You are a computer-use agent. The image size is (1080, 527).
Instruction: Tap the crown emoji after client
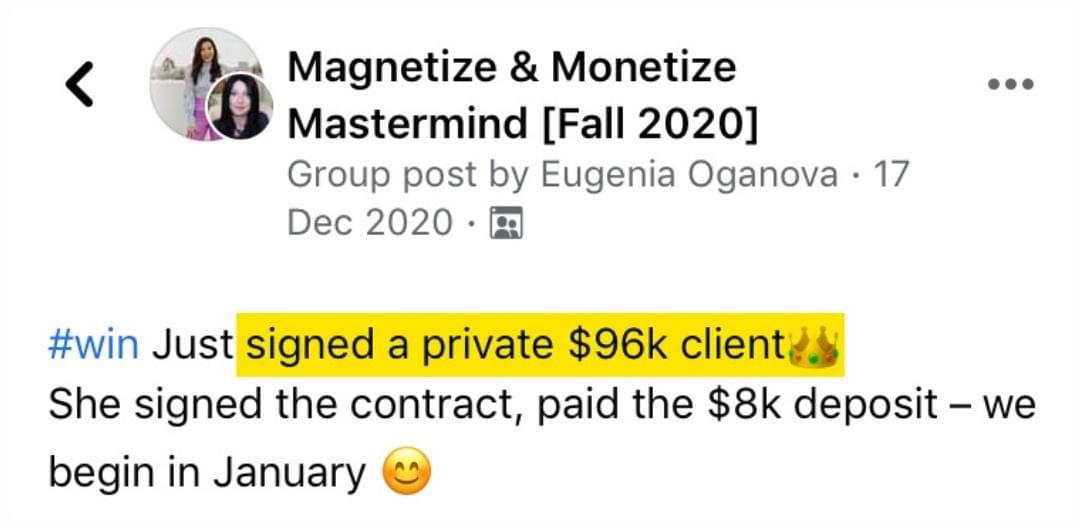pos(813,346)
